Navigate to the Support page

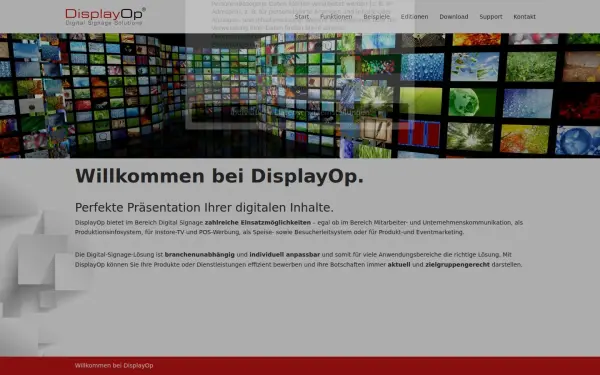pyautogui.click(x=491, y=16)
